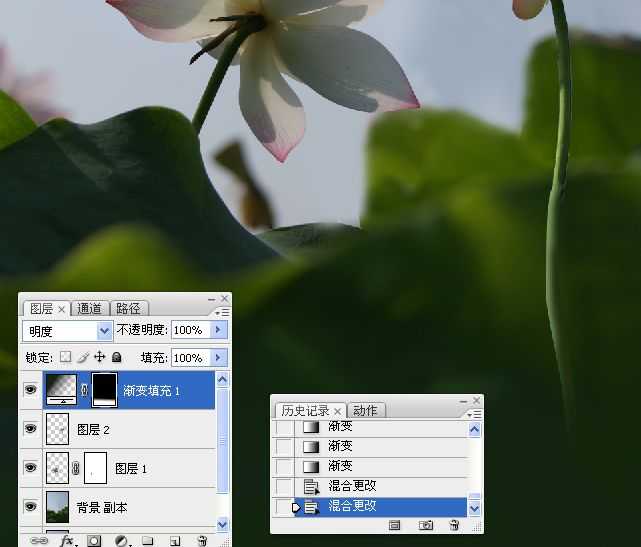This screenshot has height=547, width=641.
Task: Create a new layer group
Action: coord(147,540)
